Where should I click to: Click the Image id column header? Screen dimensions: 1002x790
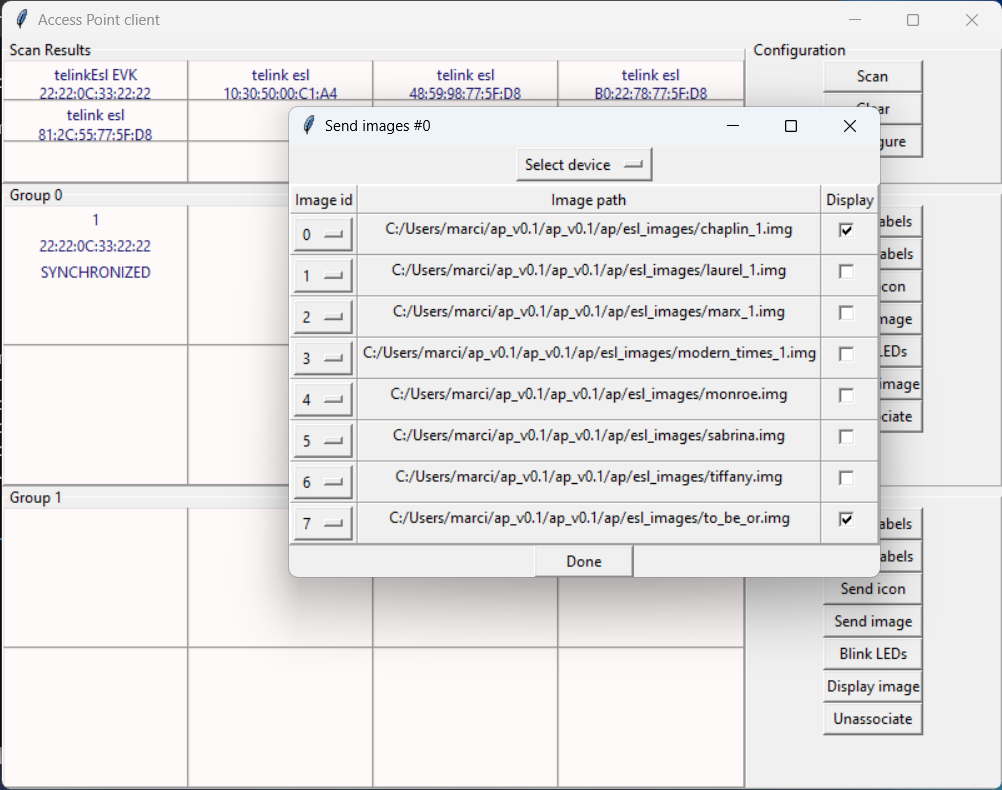323,200
